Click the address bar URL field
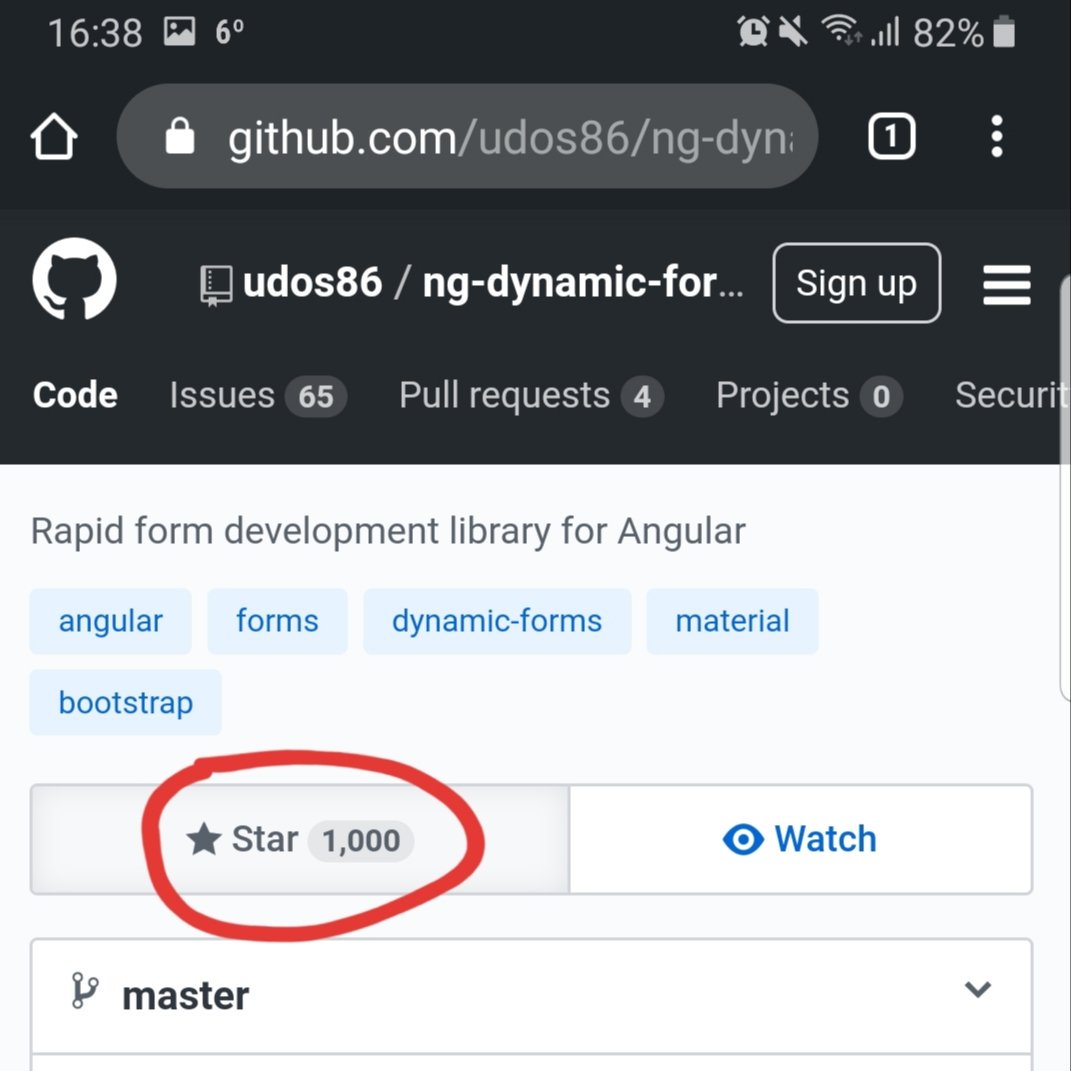The height and width of the screenshot is (1071, 1071). (467, 137)
